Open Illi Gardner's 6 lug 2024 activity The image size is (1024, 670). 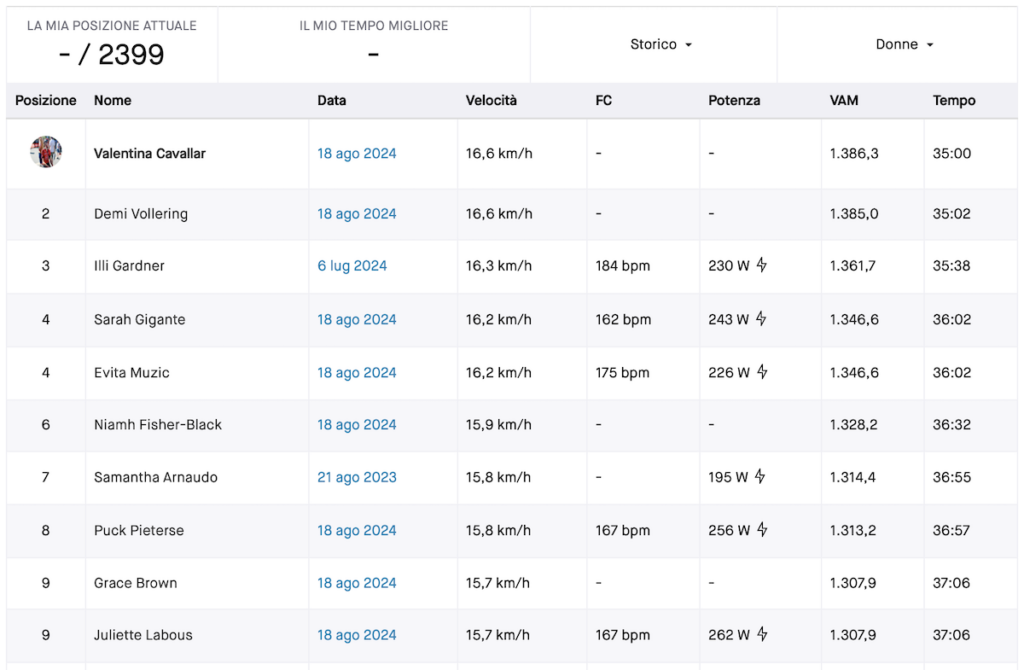click(x=352, y=266)
